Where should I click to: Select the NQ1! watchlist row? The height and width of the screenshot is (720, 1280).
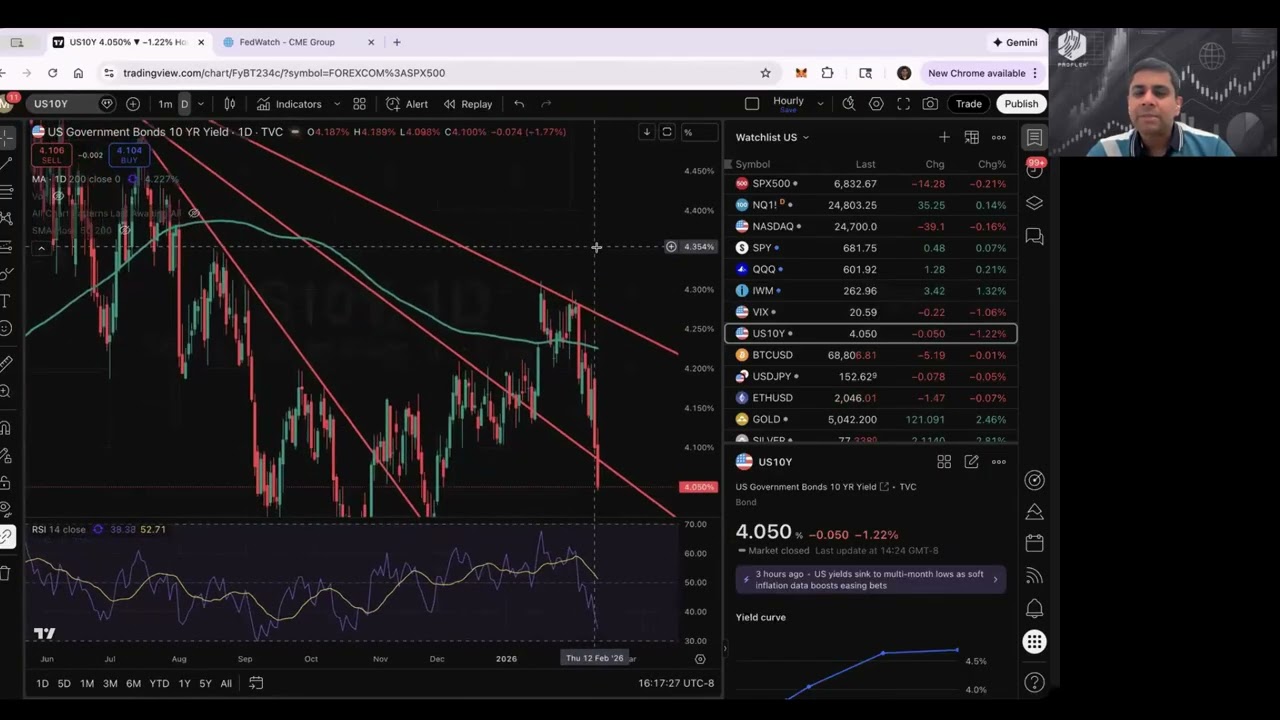(871, 205)
